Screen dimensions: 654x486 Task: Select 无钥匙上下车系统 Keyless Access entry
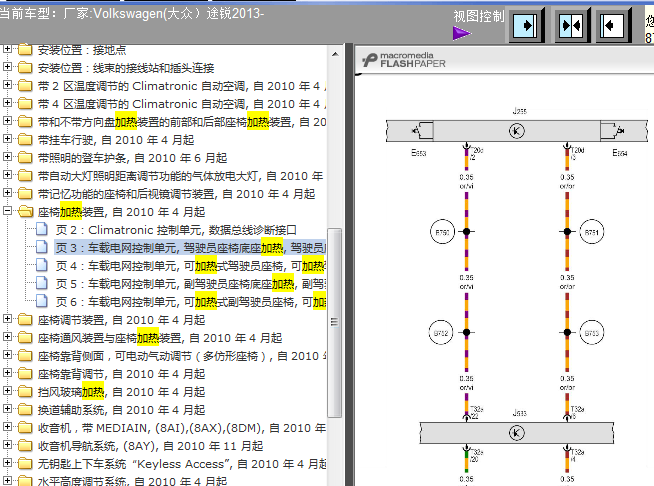click(181, 464)
